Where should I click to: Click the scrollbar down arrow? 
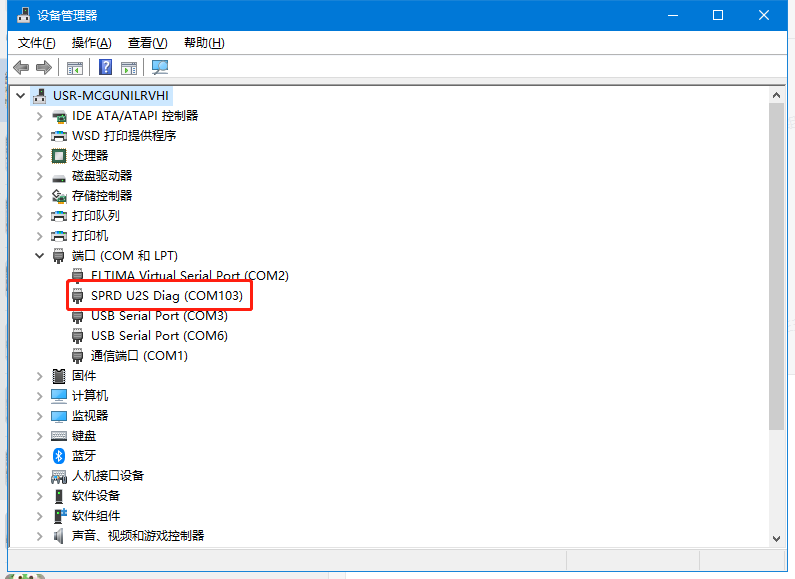coord(776,538)
